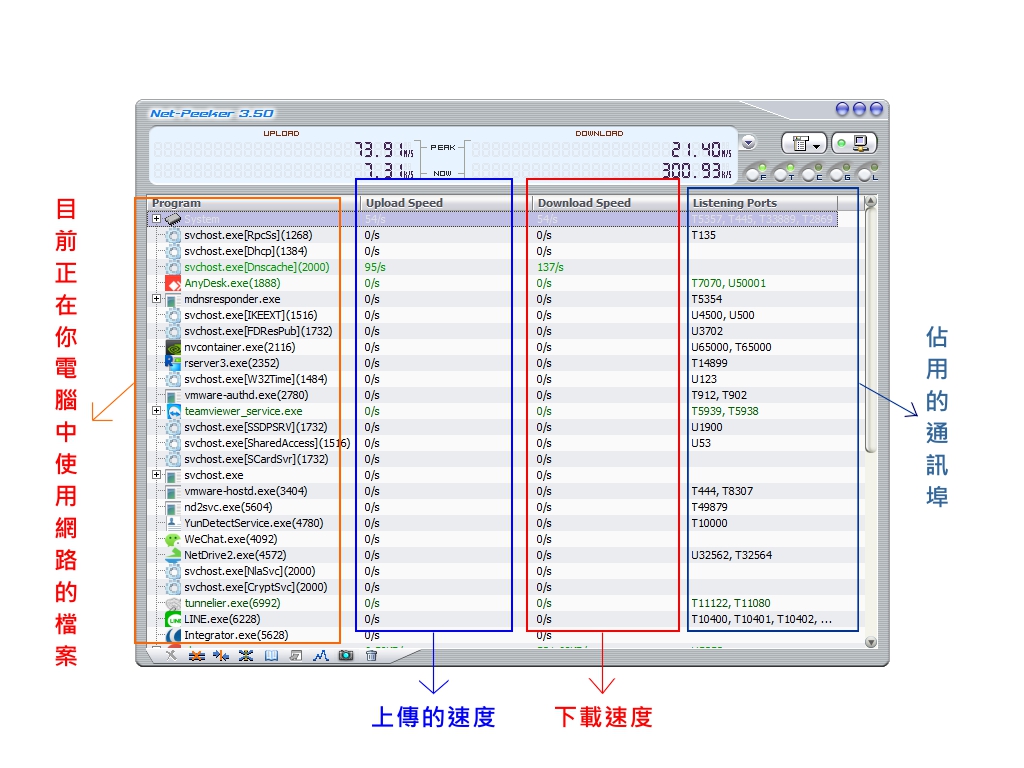Click the 137/s download speed value
The width and height of the screenshot is (1024, 768).
tap(550, 267)
